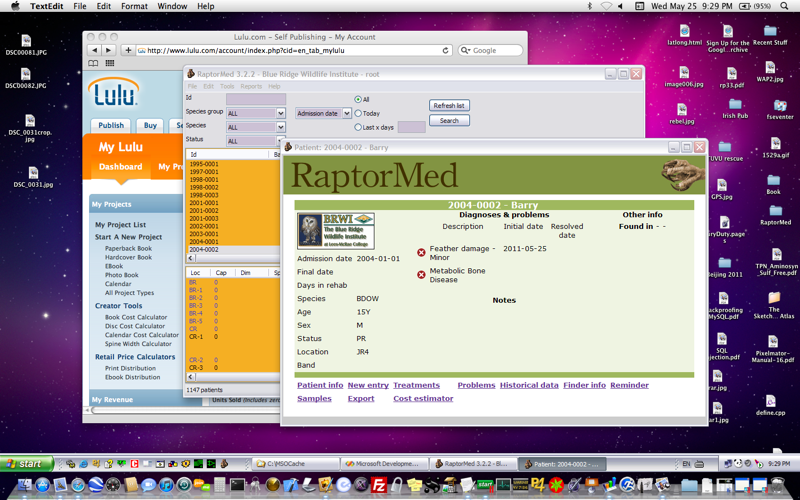Select the define.cpp desktop file
The height and width of the screenshot is (500, 800).
point(770,405)
